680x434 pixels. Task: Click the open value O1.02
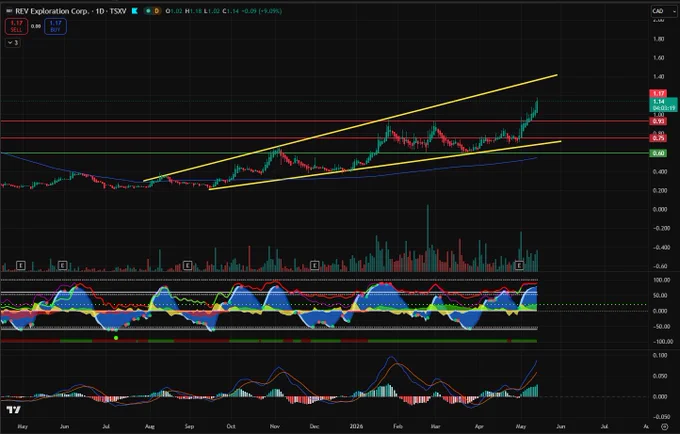click(174, 11)
